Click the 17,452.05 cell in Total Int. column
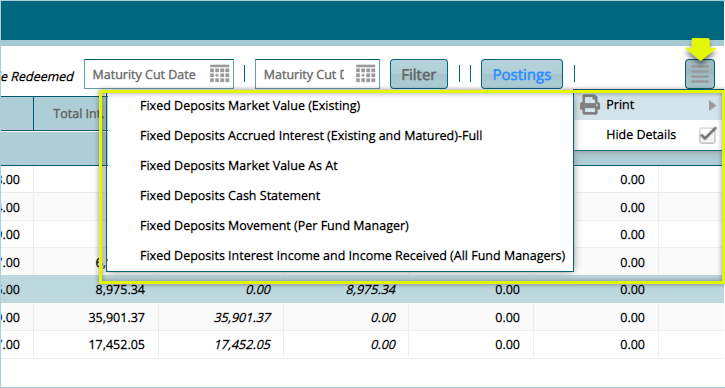725x388 pixels. click(x=117, y=345)
